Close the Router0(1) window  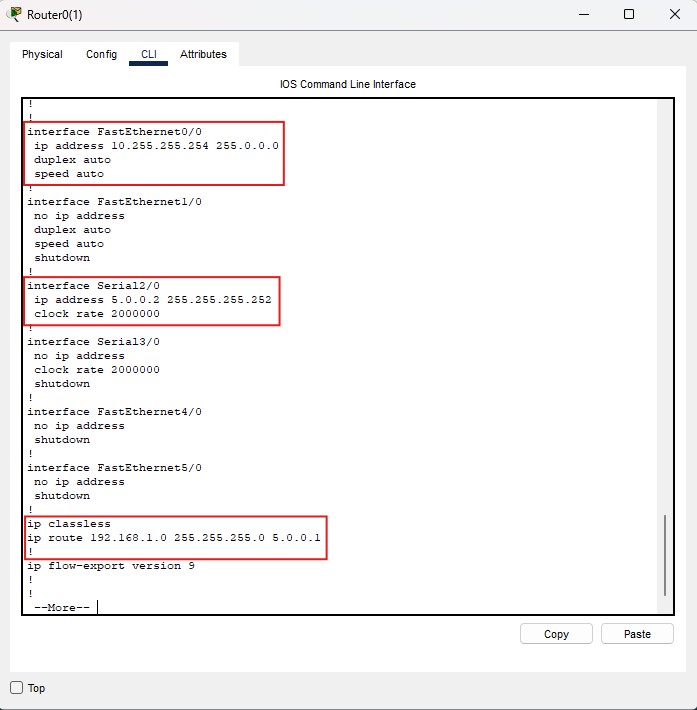(675, 14)
